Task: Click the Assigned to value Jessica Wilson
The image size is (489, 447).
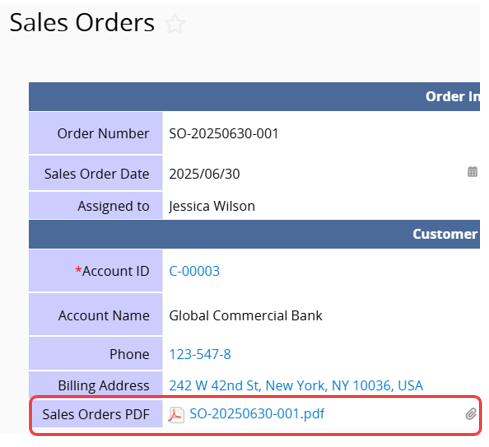Action: [212, 206]
